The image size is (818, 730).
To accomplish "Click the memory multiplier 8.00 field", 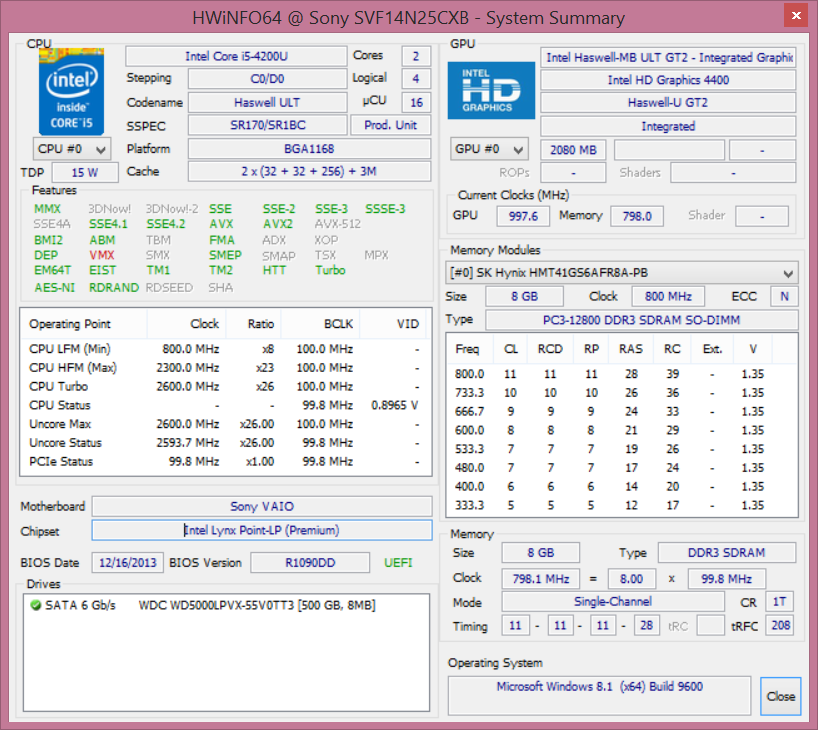I will [631, 579].
